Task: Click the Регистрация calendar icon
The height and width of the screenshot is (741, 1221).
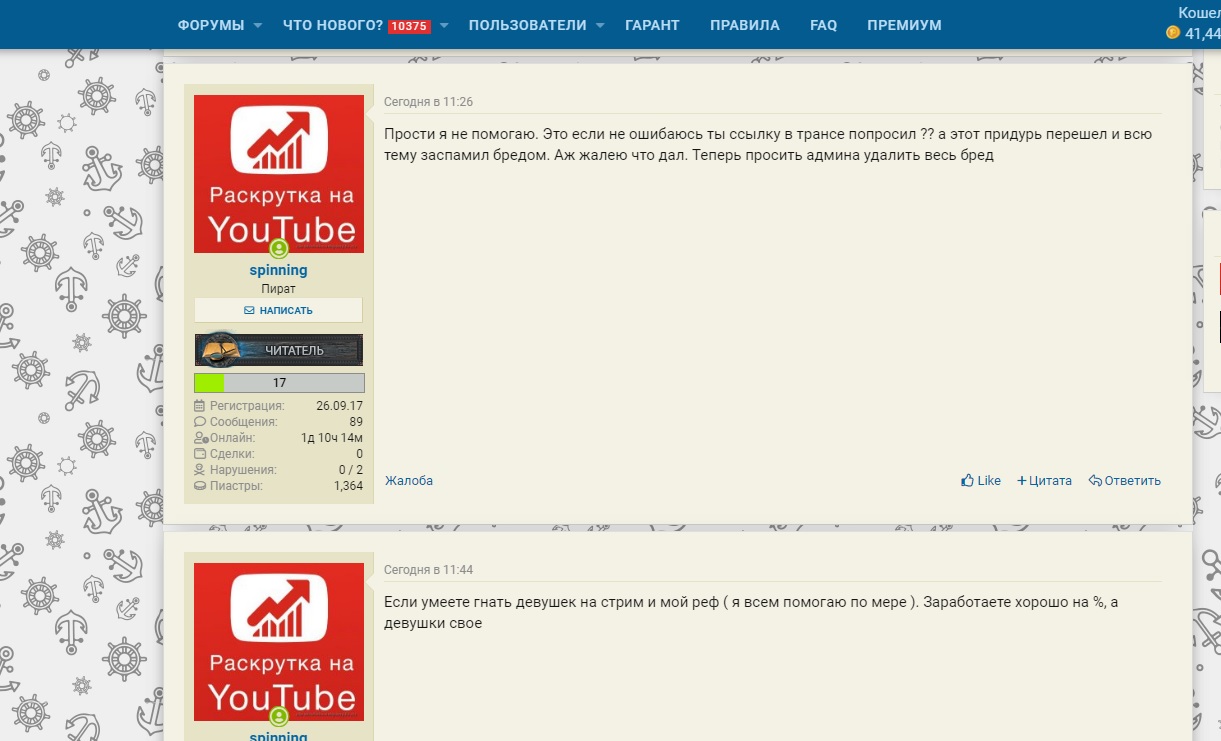Action: [200, 406]
